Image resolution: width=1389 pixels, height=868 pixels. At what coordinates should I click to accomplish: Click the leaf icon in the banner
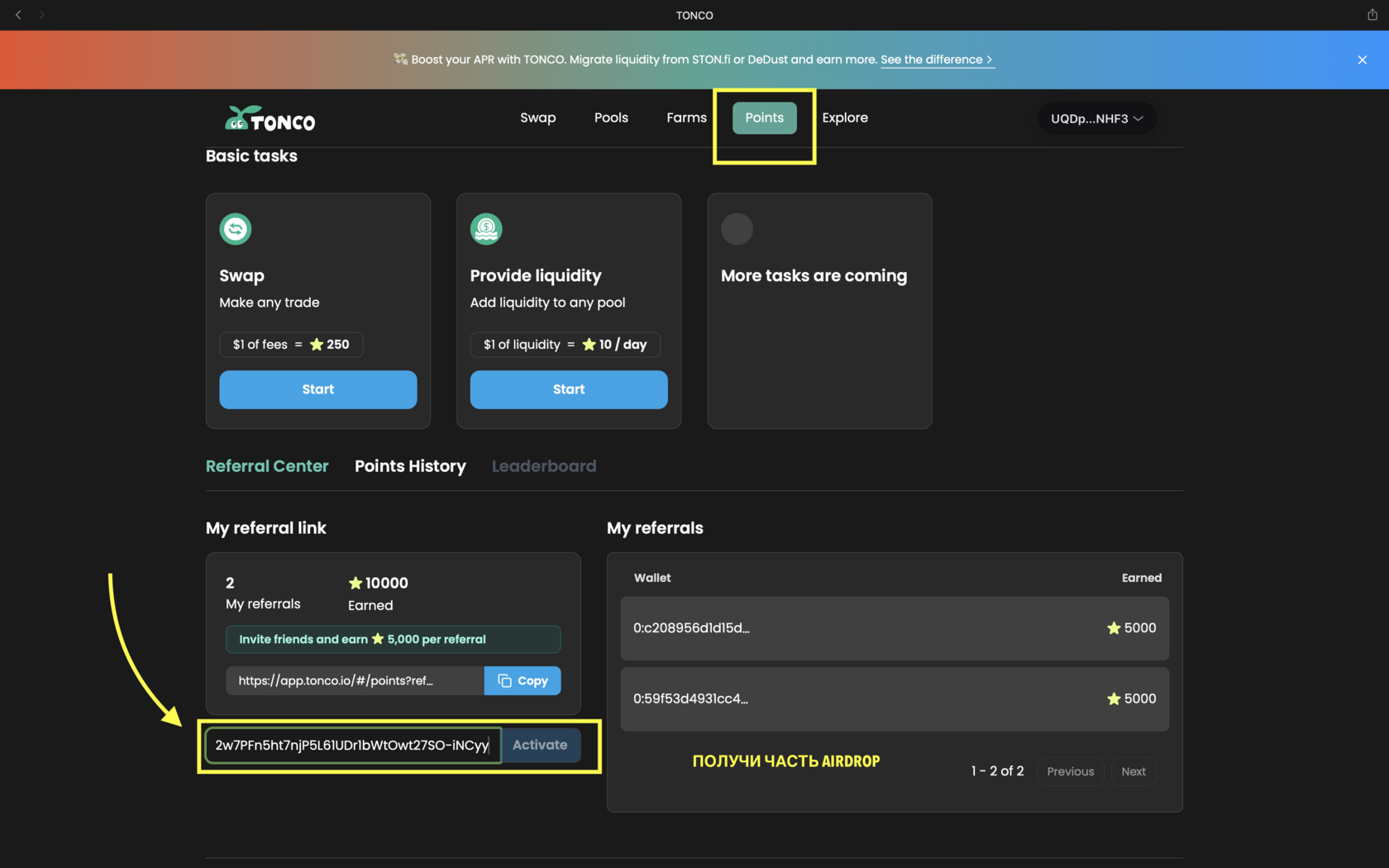click(400, 60)
